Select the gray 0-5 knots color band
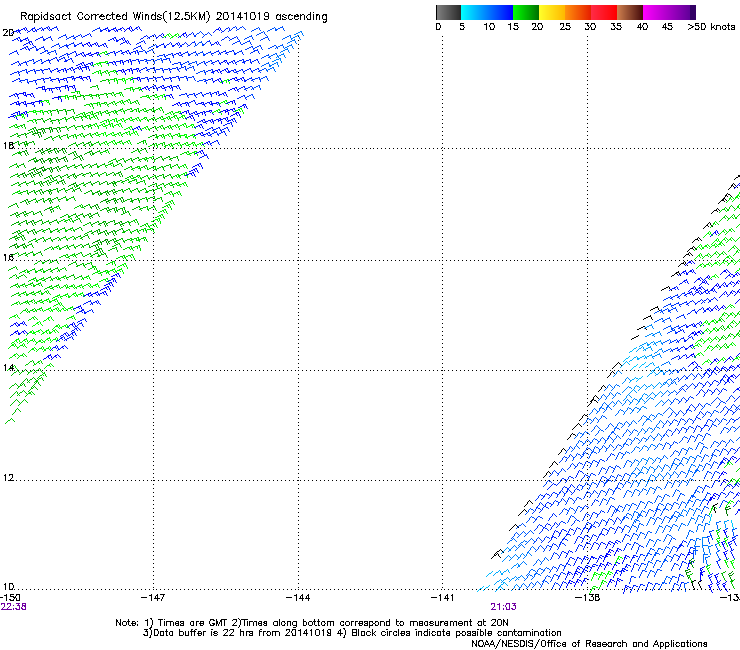This screenshot has height=650, width=740. tap(448, 12)
